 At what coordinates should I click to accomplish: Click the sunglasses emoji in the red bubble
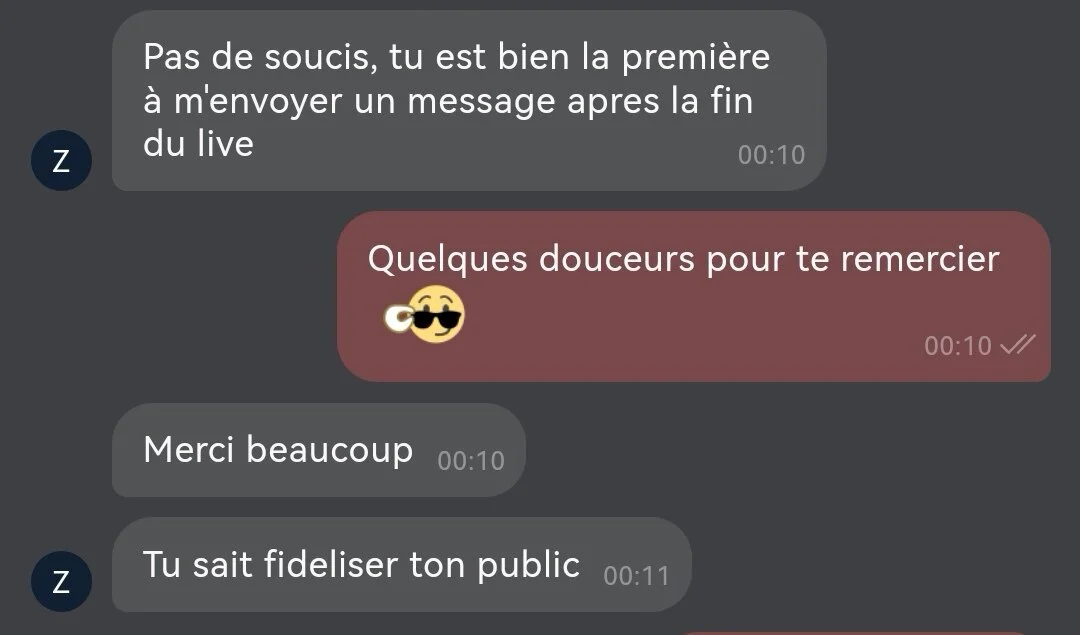[424, 315]
